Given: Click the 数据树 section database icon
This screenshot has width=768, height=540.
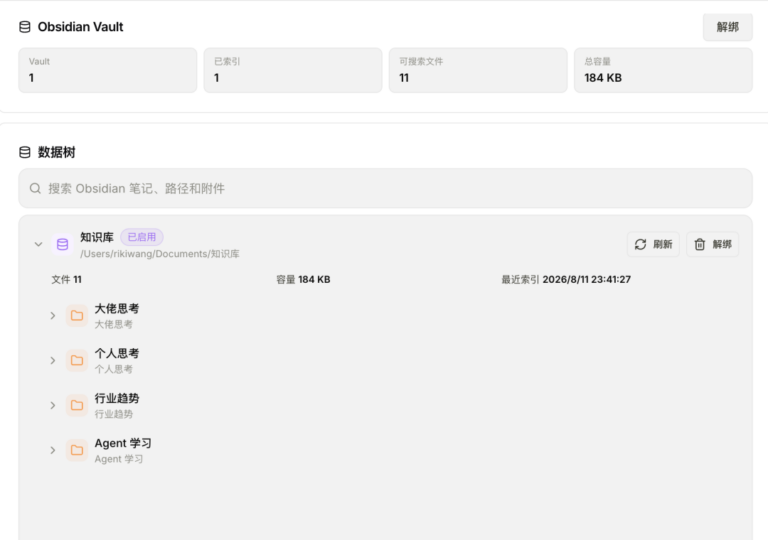Looking at the screenshot, I should tap(24, 152).
